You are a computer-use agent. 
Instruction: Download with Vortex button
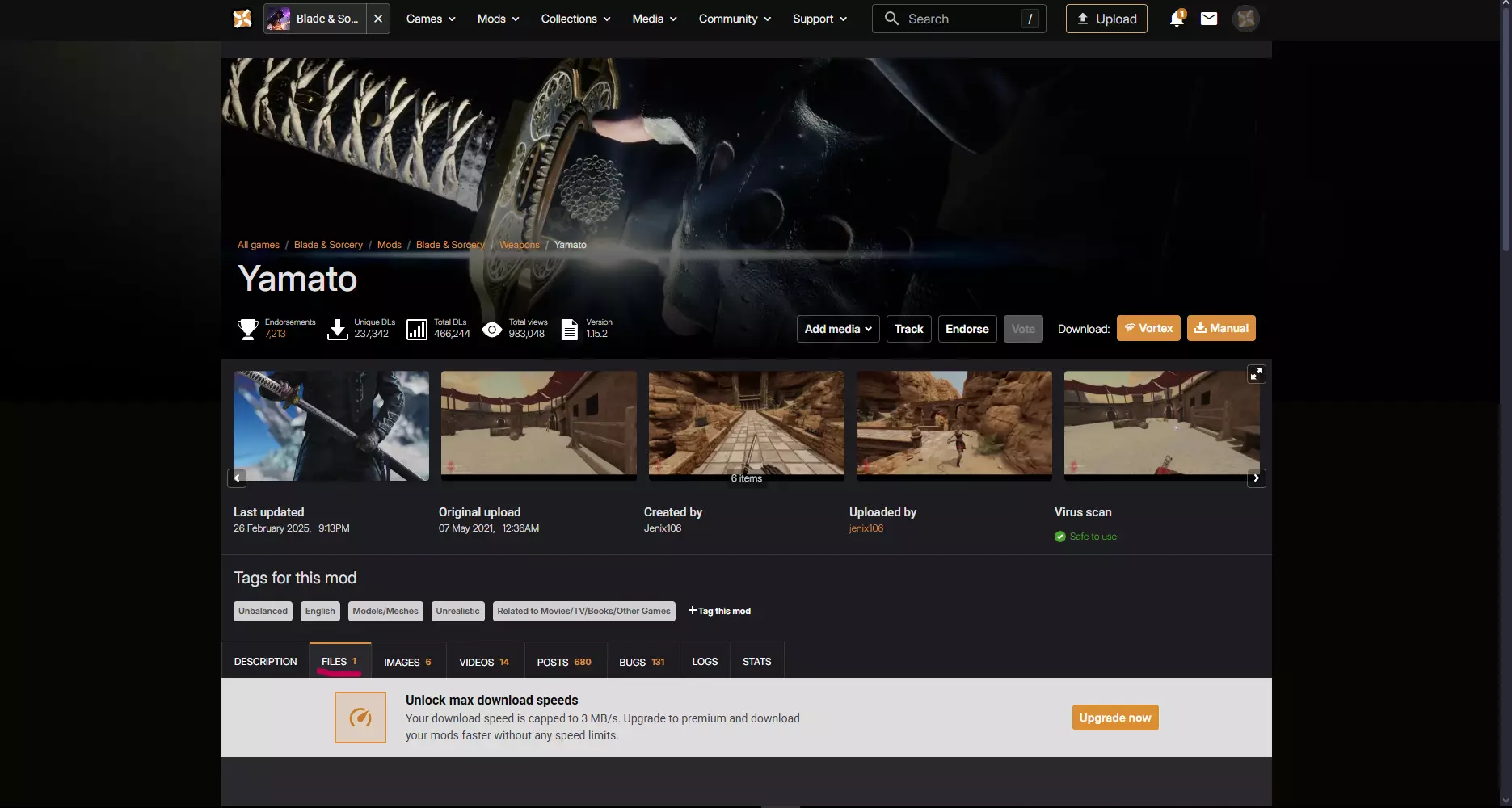coord(1148,328)
